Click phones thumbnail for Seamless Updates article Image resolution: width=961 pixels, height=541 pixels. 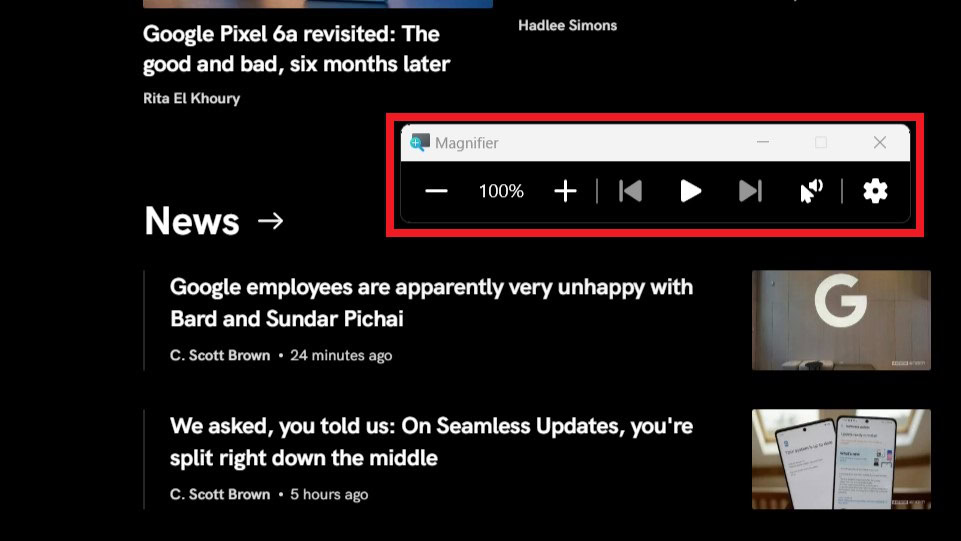coord(841,459)
